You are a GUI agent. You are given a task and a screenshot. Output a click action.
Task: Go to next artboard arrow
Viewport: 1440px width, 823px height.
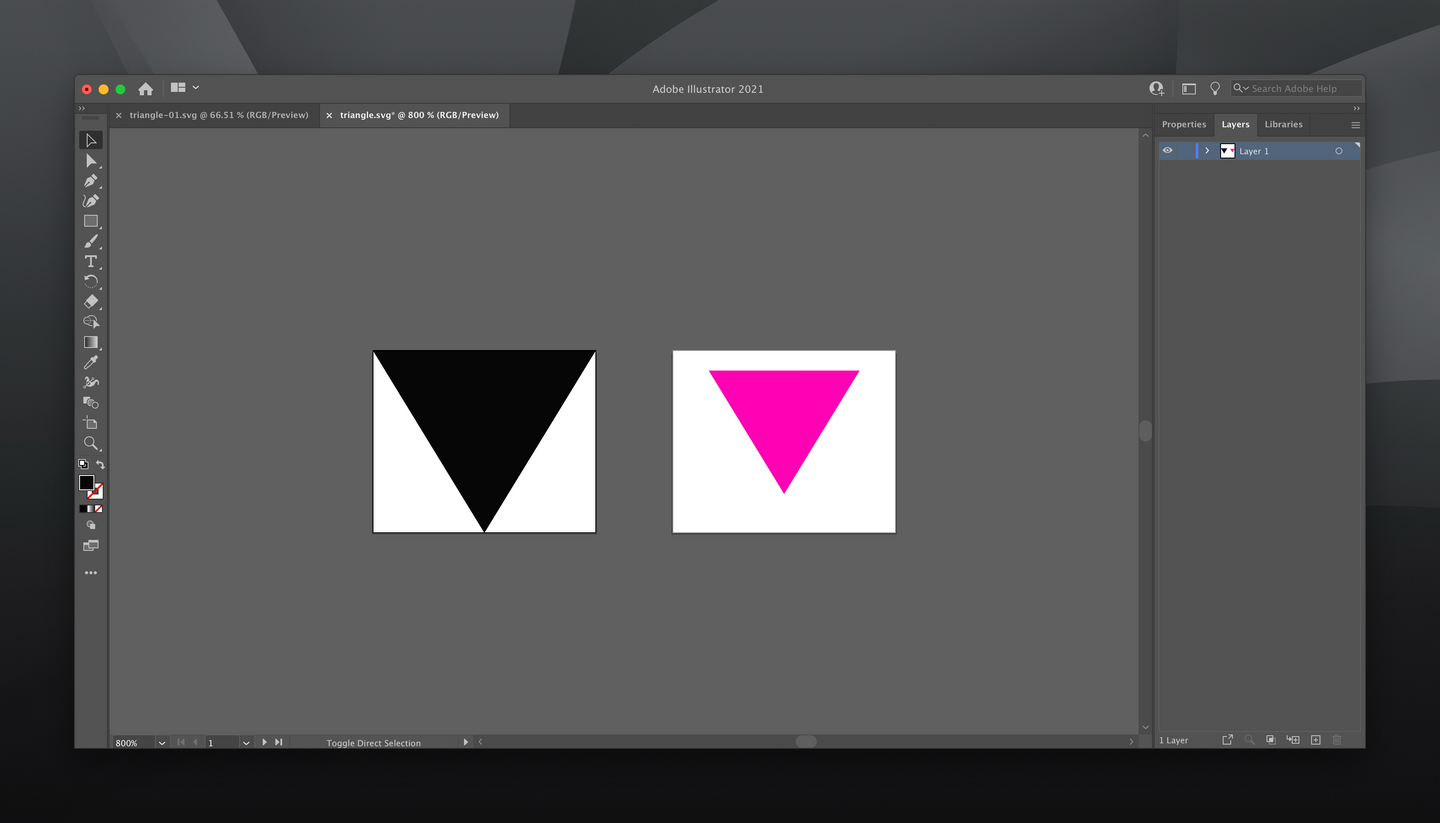tap(264, 742)
